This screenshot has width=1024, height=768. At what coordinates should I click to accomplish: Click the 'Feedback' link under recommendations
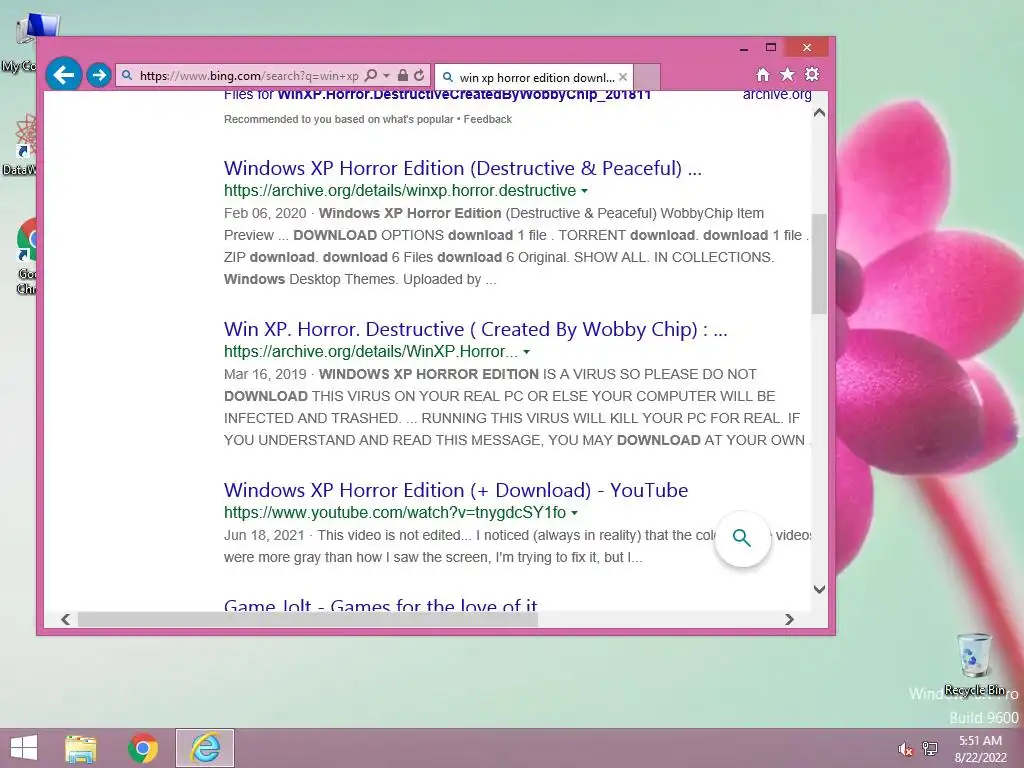click(487, 120)
